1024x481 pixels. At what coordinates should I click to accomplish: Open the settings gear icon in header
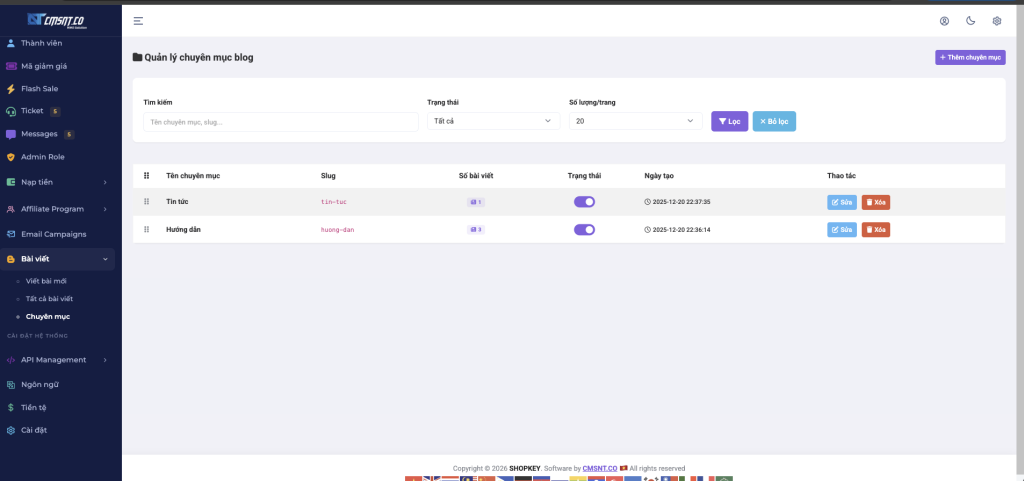pos(996,21)
